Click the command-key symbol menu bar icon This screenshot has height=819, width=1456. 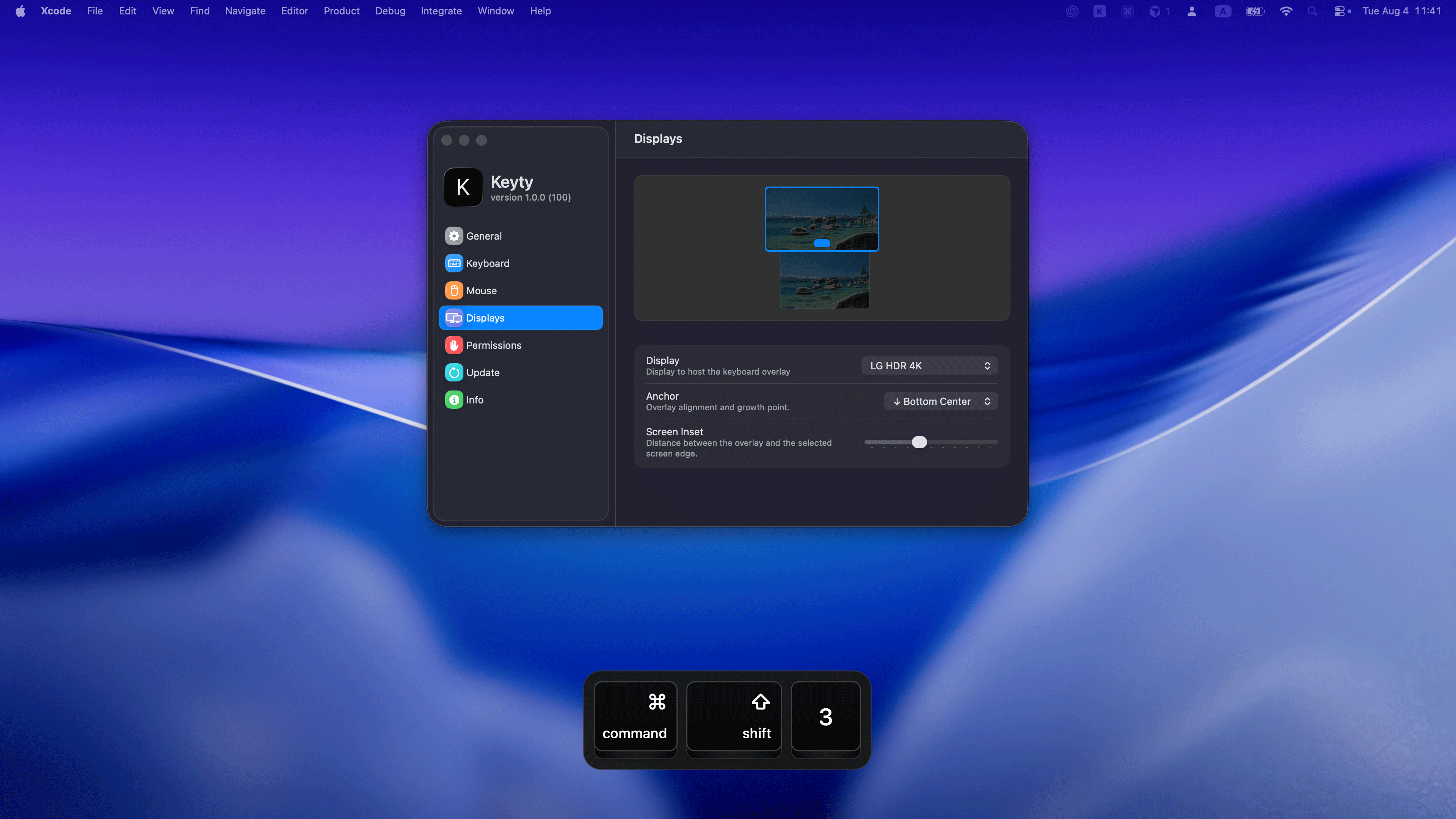(1127, 11)
